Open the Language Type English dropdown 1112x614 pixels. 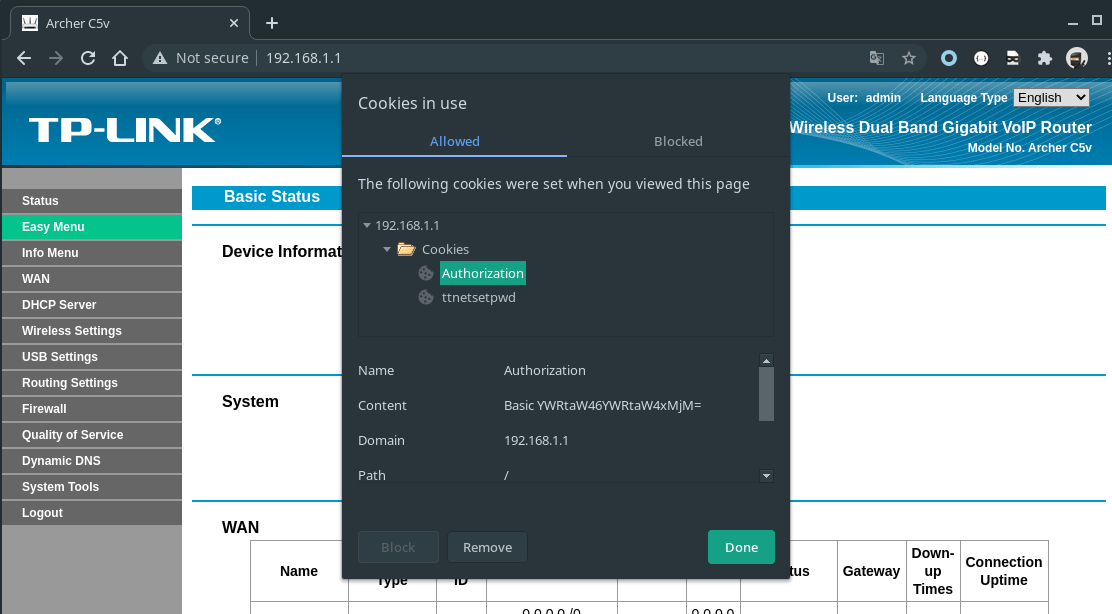coord(1051,97)
